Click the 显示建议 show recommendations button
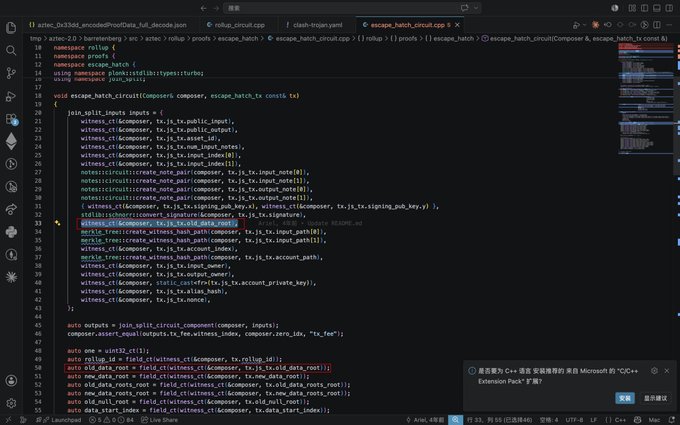This screenshot has width=680, height=425. pyautogui.click(x=655, y=398)
